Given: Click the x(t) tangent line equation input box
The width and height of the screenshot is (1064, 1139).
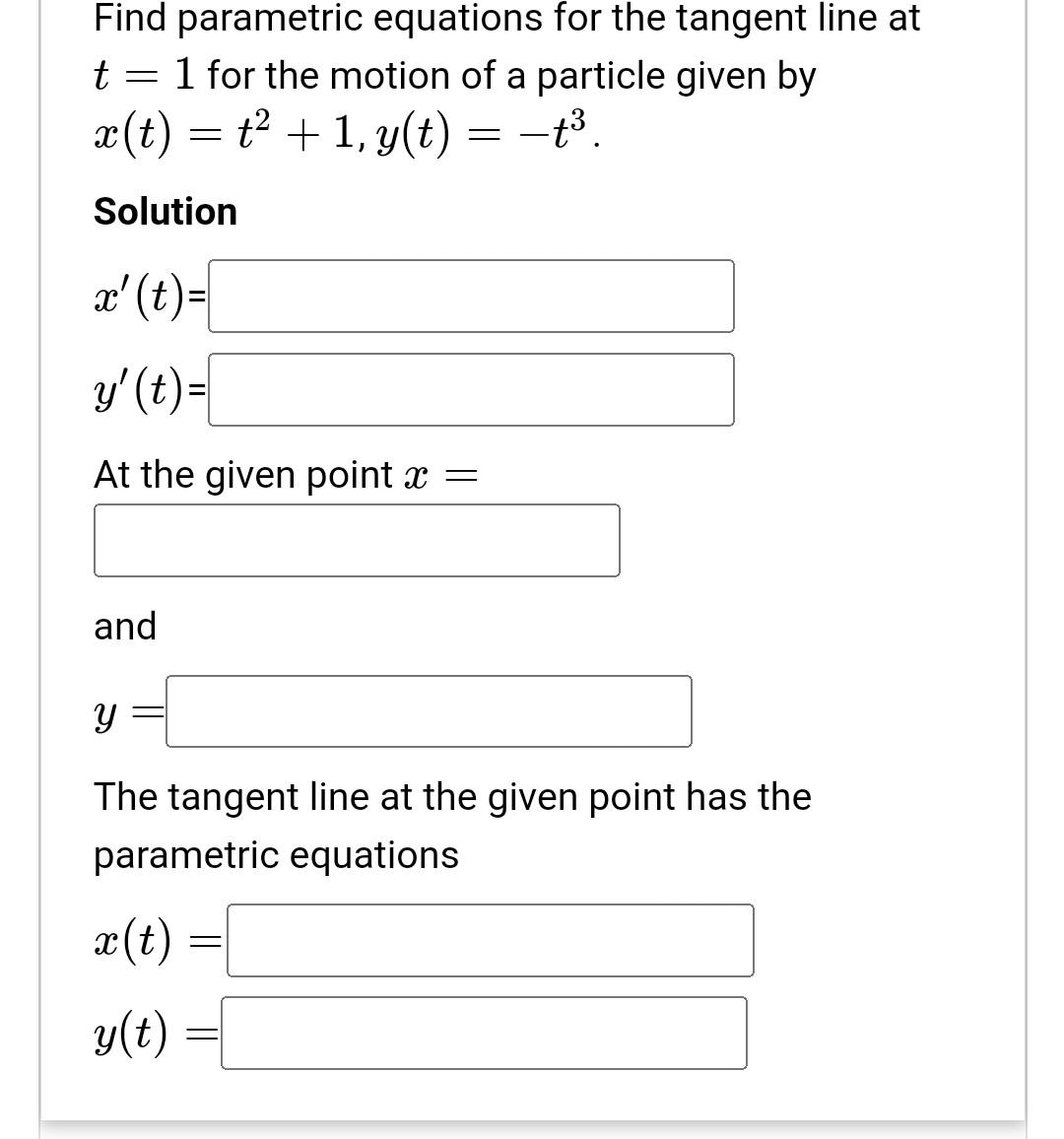Looking at the screenshot, I should click(489, 939).
